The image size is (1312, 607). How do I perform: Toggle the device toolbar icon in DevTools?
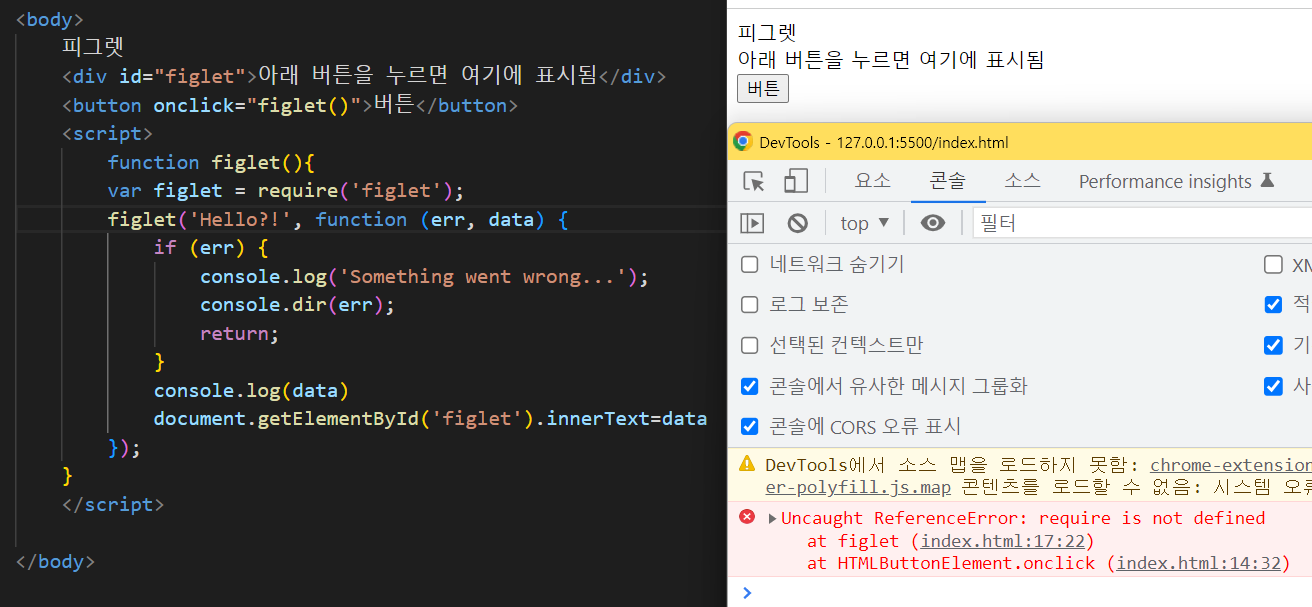796,181
